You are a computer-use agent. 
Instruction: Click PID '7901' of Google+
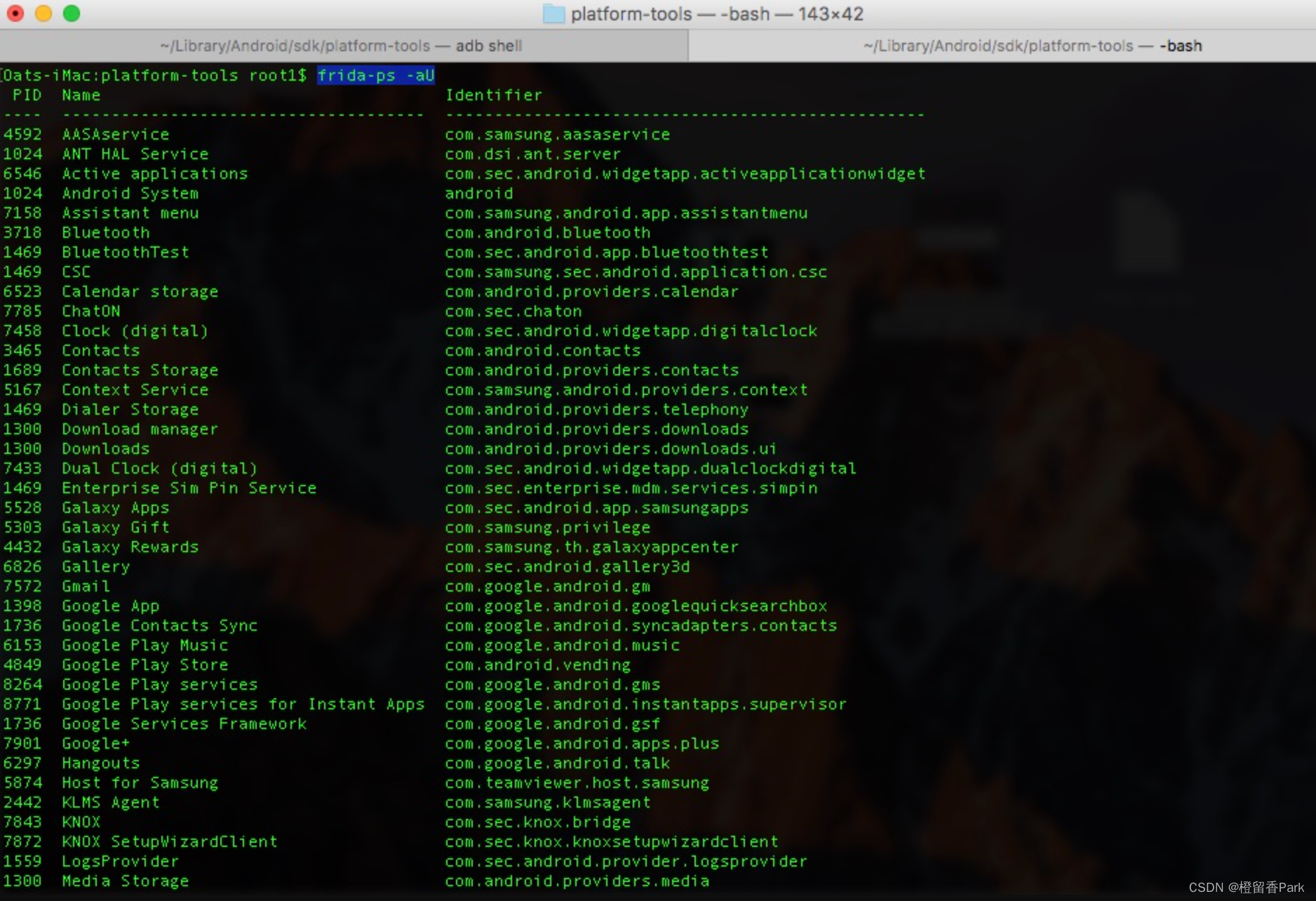pyautogui.click(x=22, y=743)
